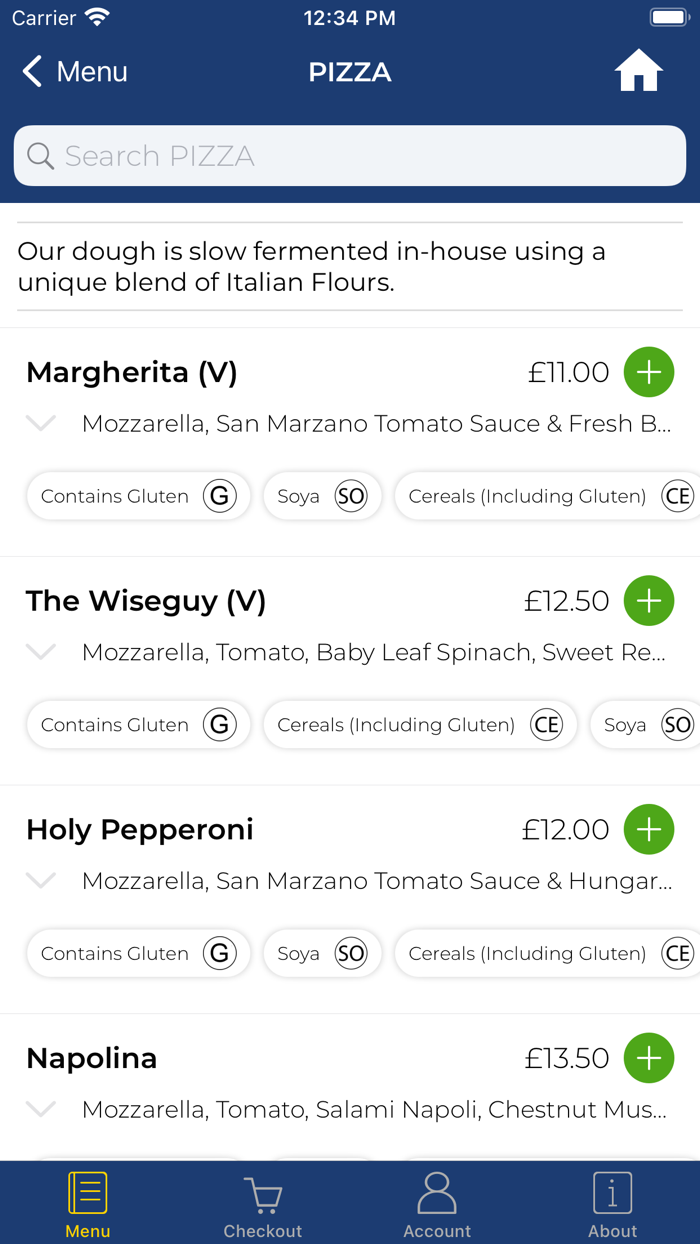The image size is (700, 1244).
Task: Tap the back chevron next to Menu
Action: coord(31,71)
